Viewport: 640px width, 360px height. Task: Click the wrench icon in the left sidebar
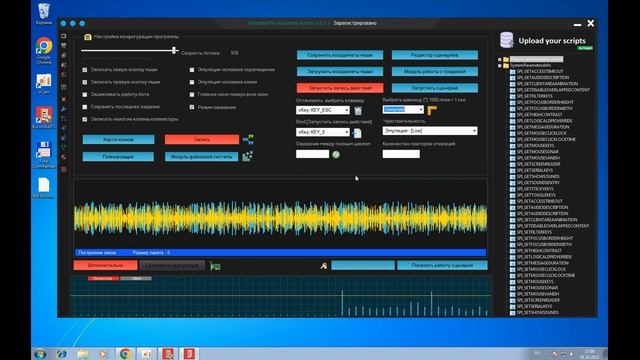click(64, 109)
